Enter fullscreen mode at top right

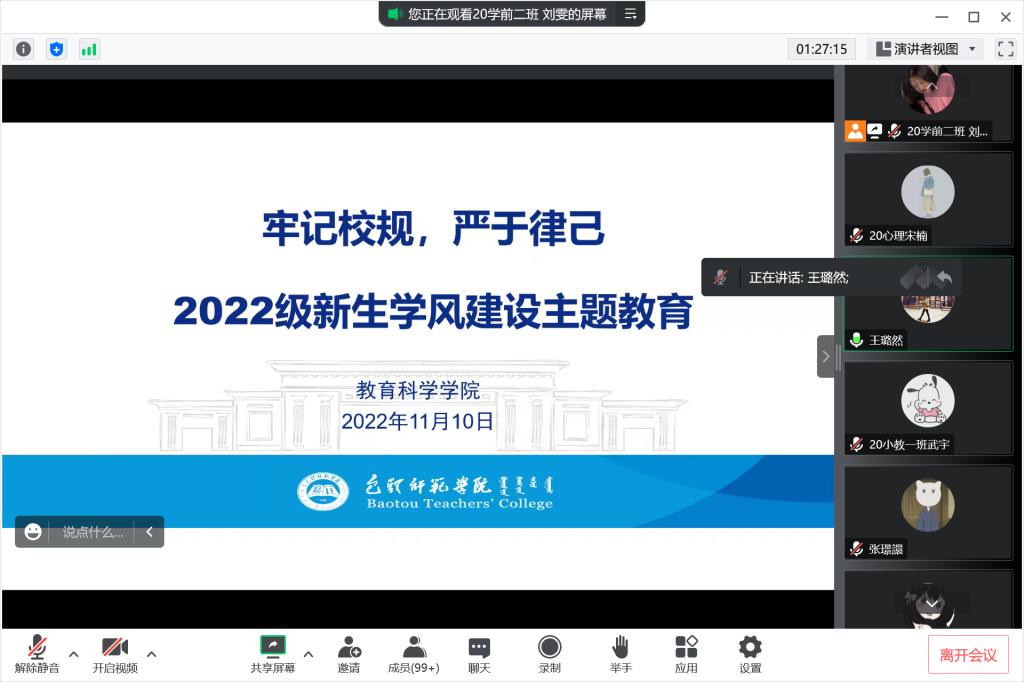point(1005,49)
